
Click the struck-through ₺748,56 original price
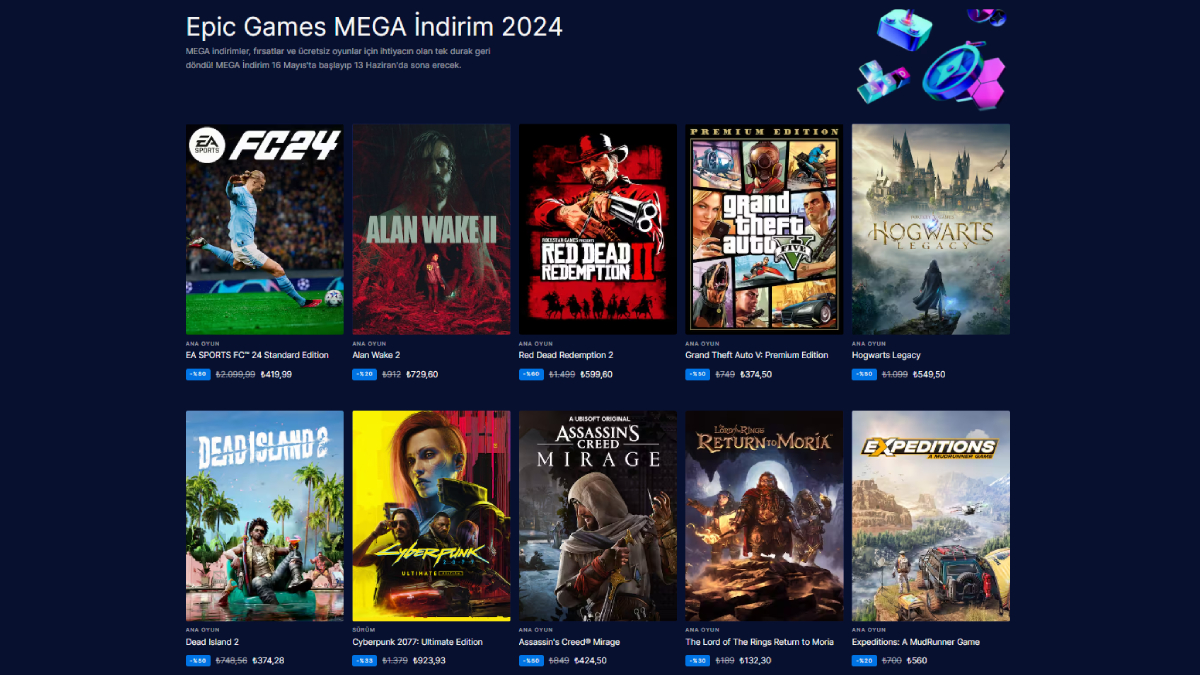[x=232, y=661]
